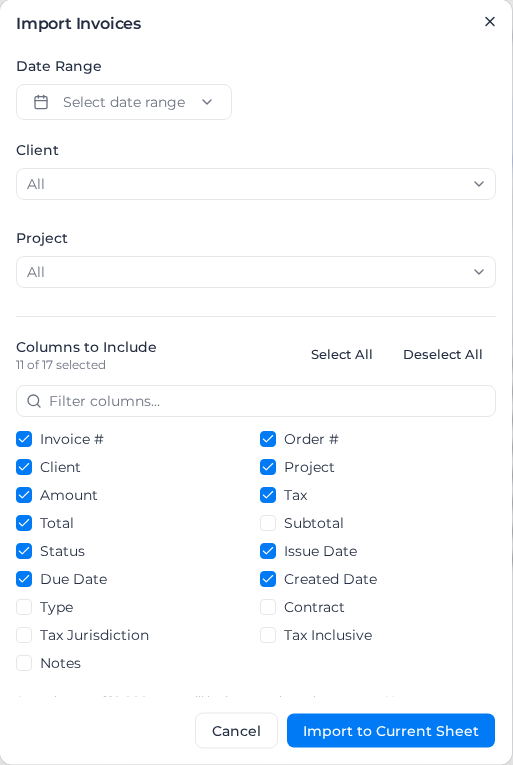Uncheck the Tax checkbox
This screenshot has width=513, height=765.
pyautogui.click(x=268, y=495)
